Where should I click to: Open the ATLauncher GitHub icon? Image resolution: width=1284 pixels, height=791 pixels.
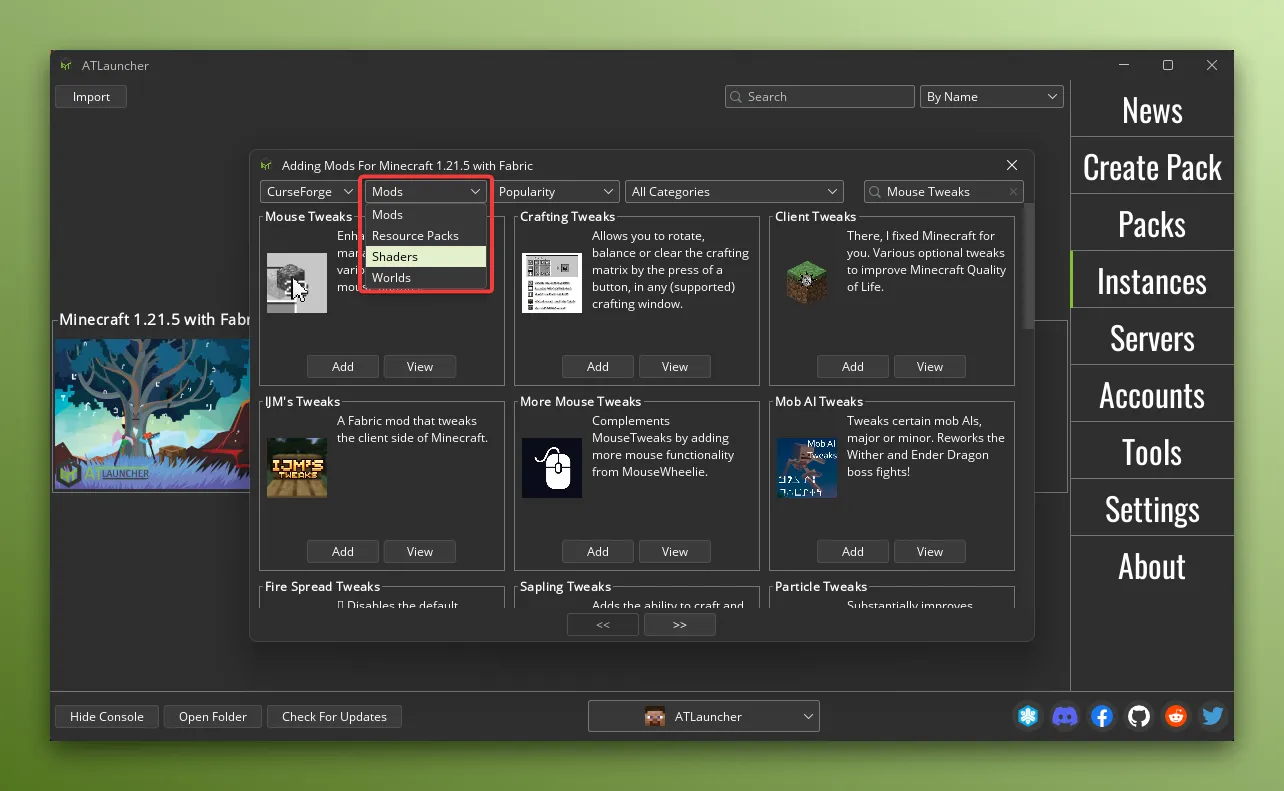coord(1139,716)
